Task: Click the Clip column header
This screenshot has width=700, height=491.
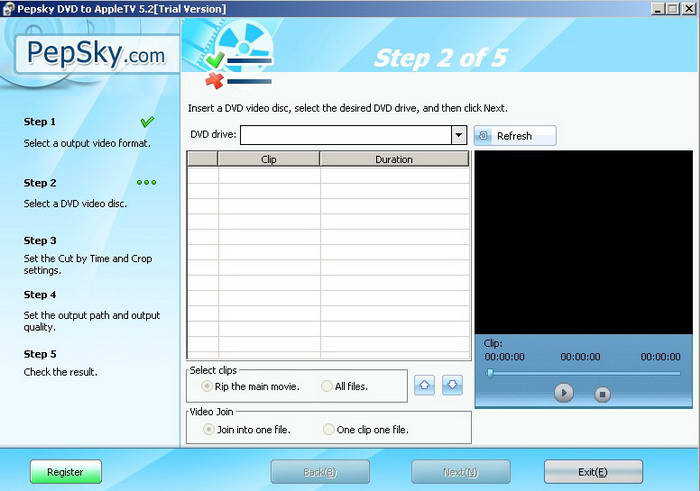Action: point(269,159)
